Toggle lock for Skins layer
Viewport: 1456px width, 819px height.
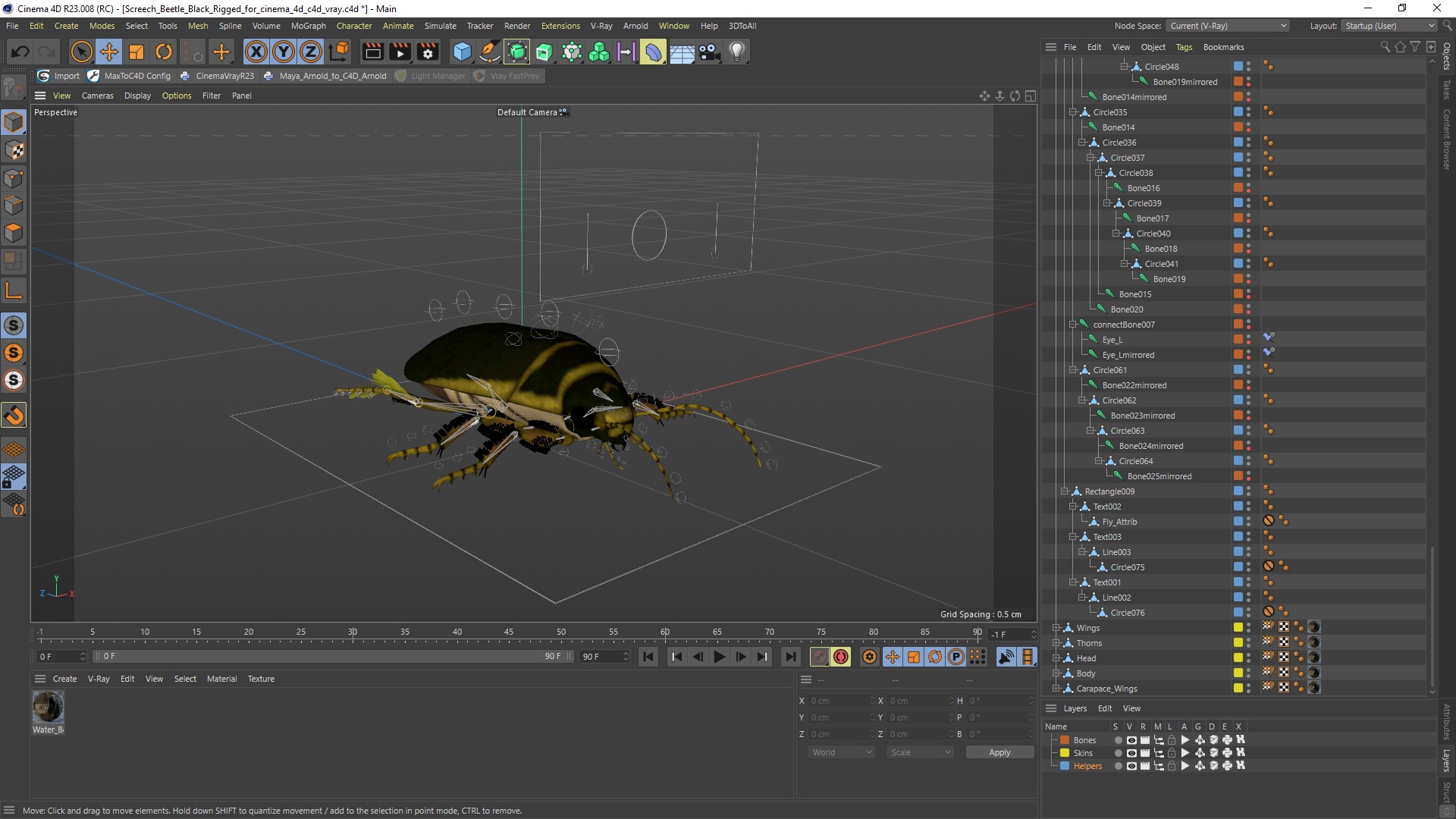click(x=1171, y=753)
